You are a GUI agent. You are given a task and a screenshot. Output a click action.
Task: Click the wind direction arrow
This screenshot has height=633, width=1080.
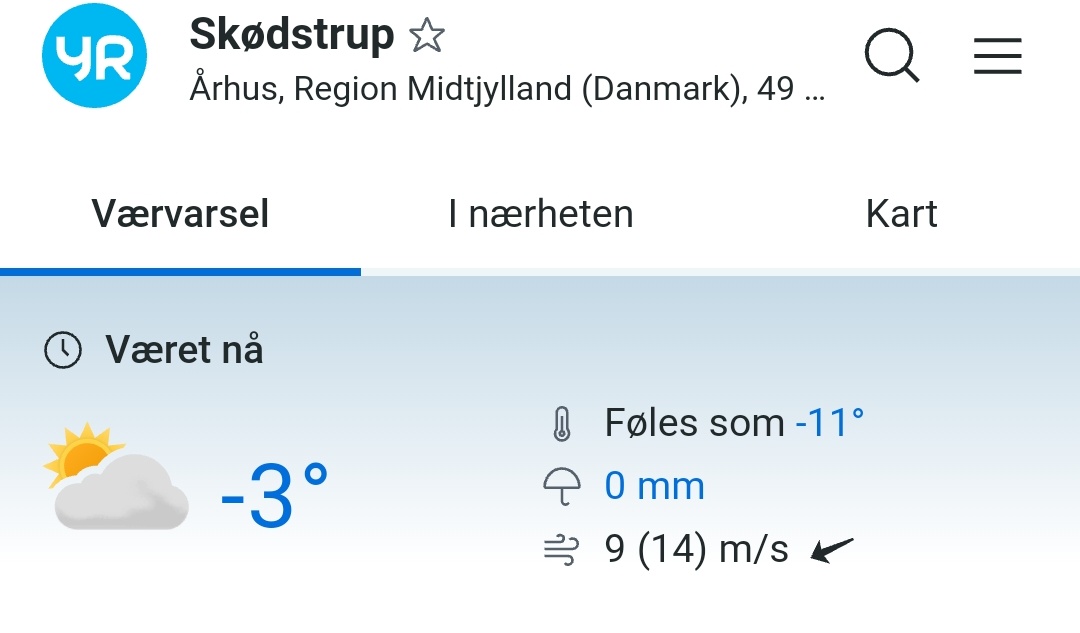832,549
